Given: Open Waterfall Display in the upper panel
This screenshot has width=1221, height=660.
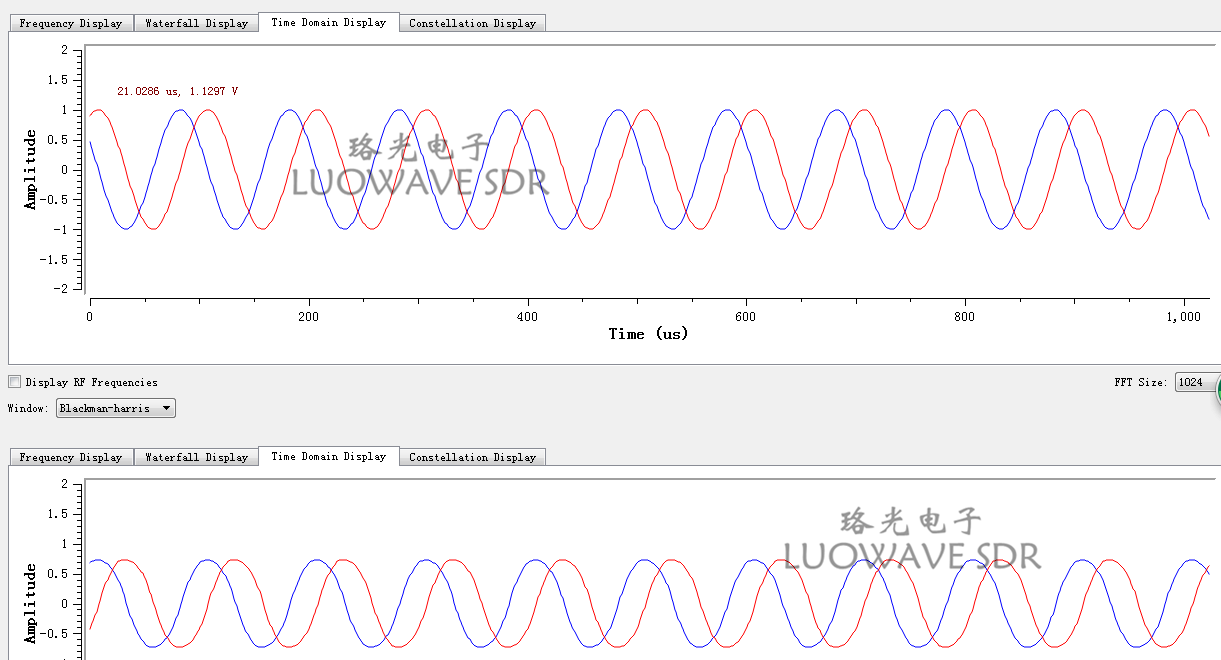Looking at the screenshot, I should (x=196, y=22).
